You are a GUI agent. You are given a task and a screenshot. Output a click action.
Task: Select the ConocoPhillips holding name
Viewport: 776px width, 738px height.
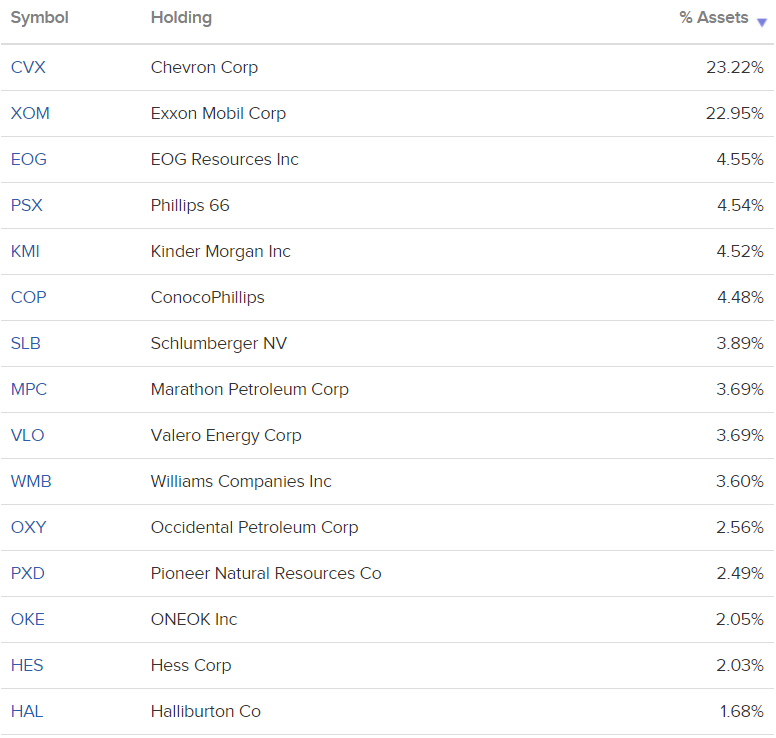coord(208,297)
